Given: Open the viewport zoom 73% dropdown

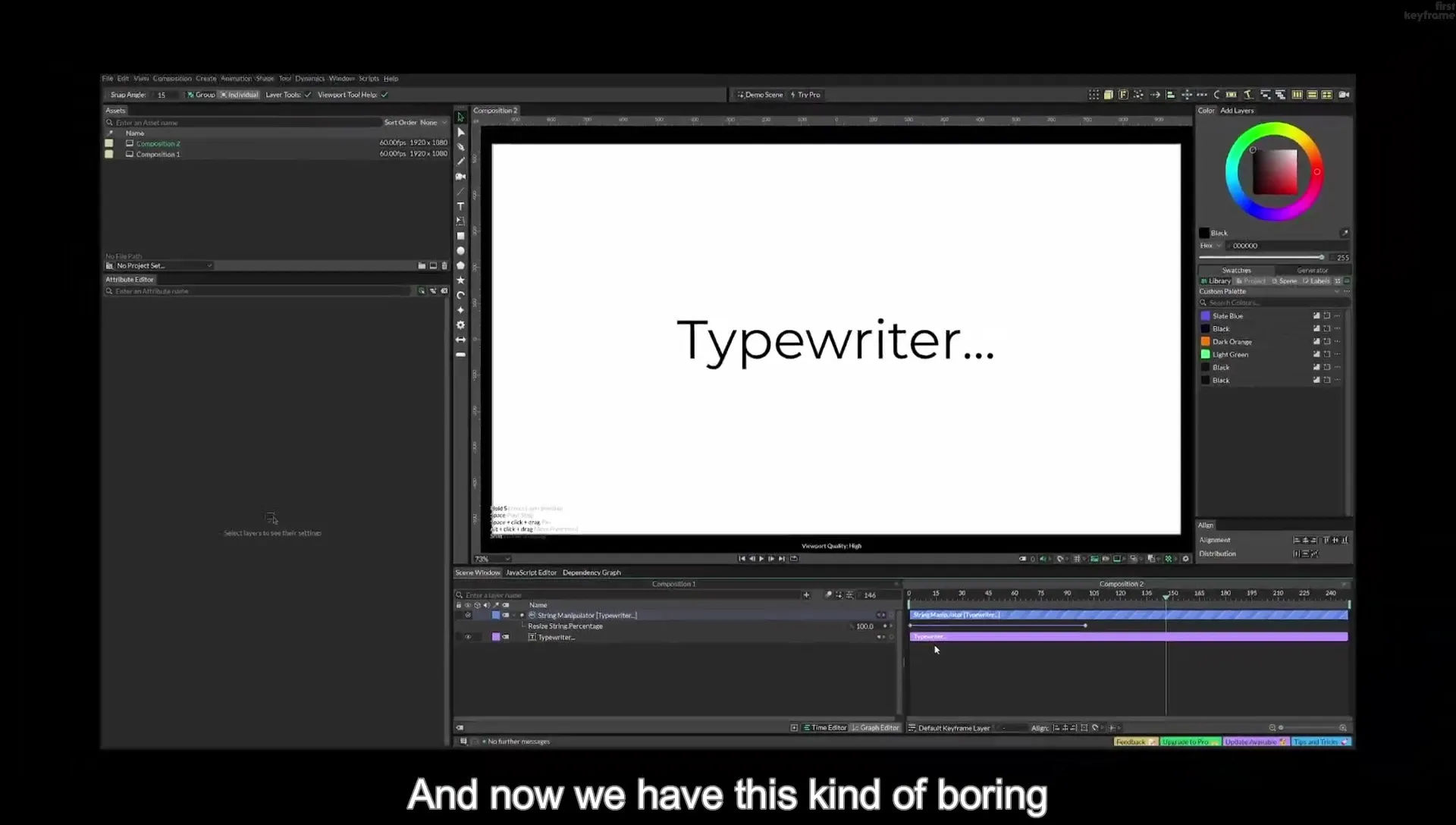Looking at the screenshot, I should (491, 559).
